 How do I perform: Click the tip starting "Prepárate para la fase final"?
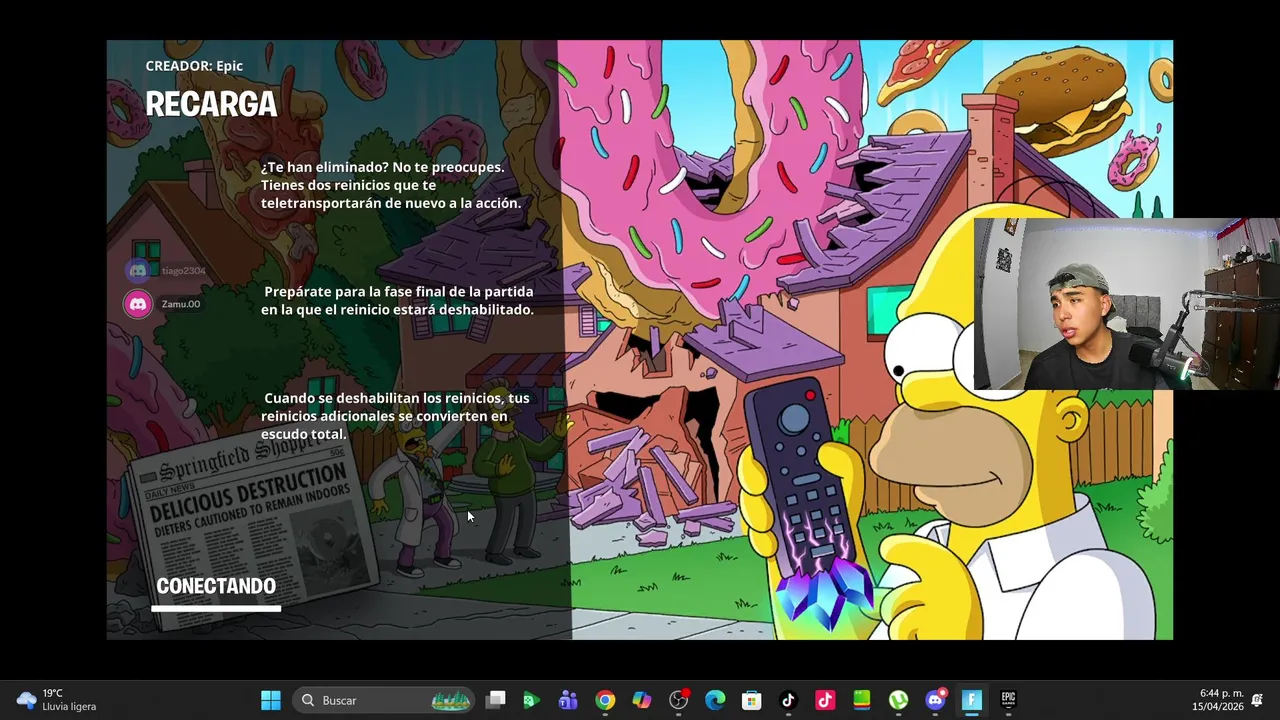398,300
